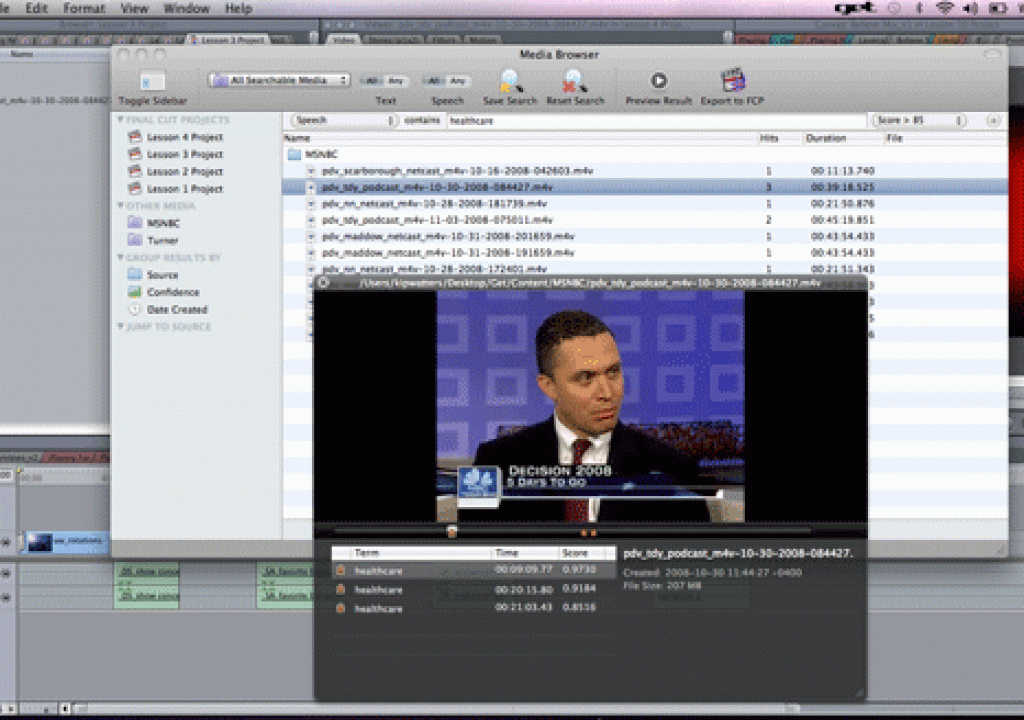Click marker icon of third healthcare hit
The height and width of the screenshot is (720, 1024).
pyautogui.click(x=340, y=608)
